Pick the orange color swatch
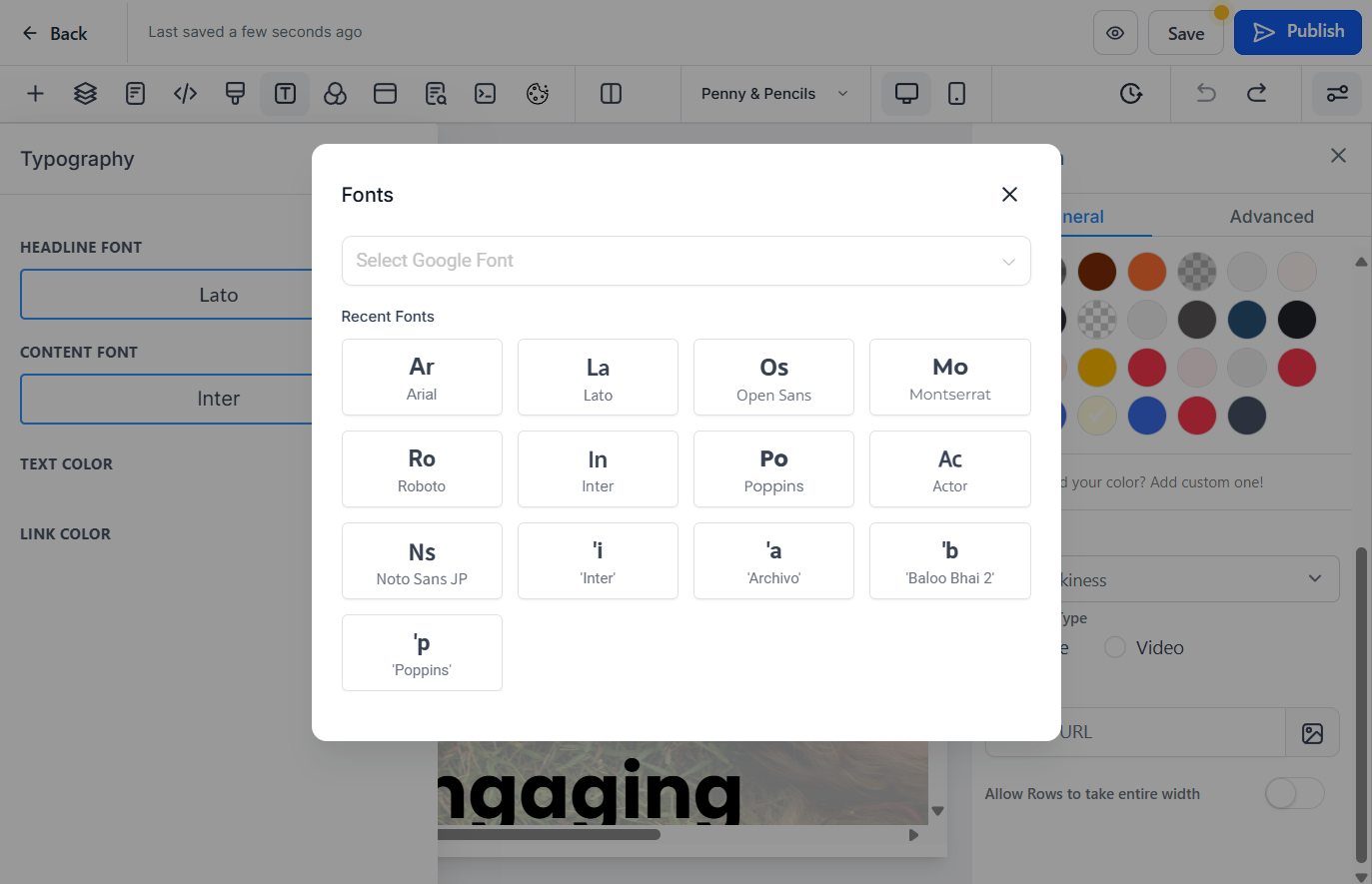Screen dimensions: 1372x884 coord(1147,272)
